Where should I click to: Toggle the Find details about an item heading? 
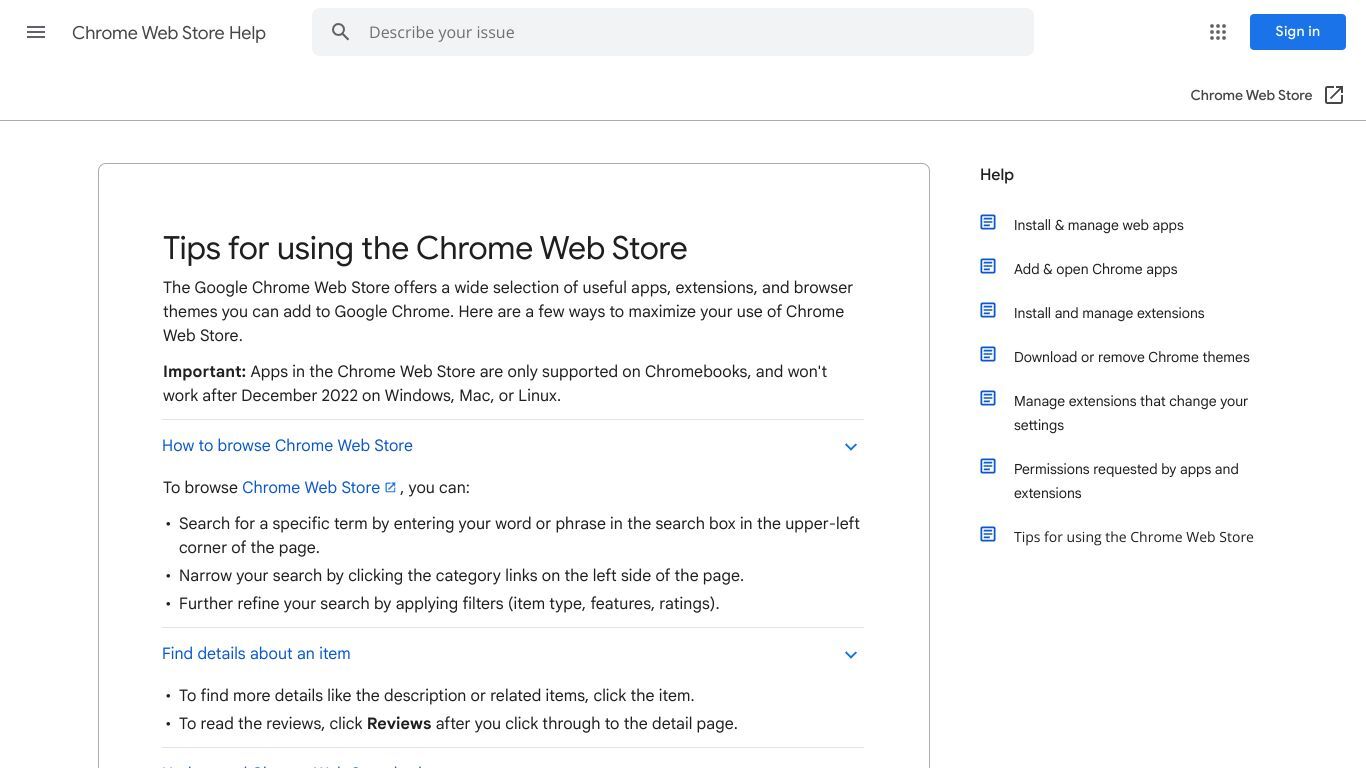click(x=256, y=654)
